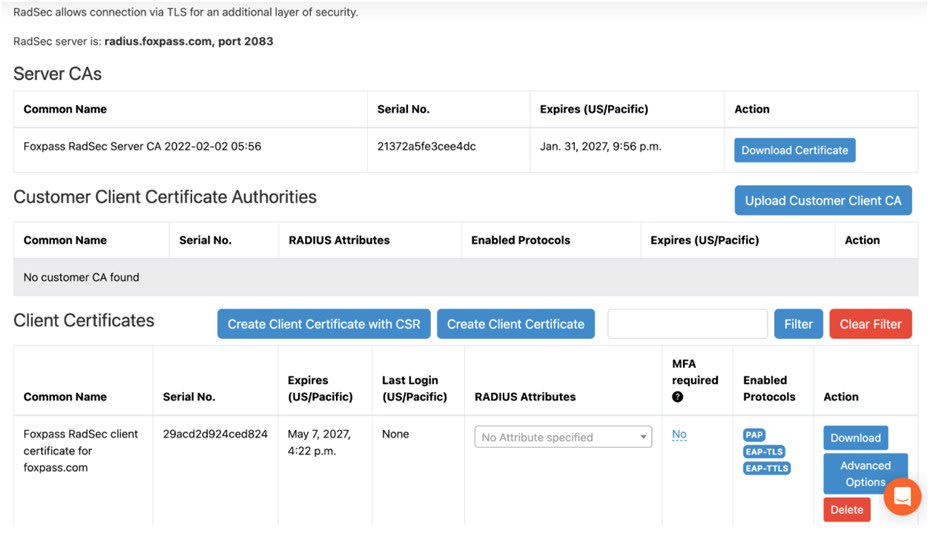Viewport: 936px width, 556px height.
Task: Open the 'No Attribute specified' dropdown
Action: click(x=563, y=437)
